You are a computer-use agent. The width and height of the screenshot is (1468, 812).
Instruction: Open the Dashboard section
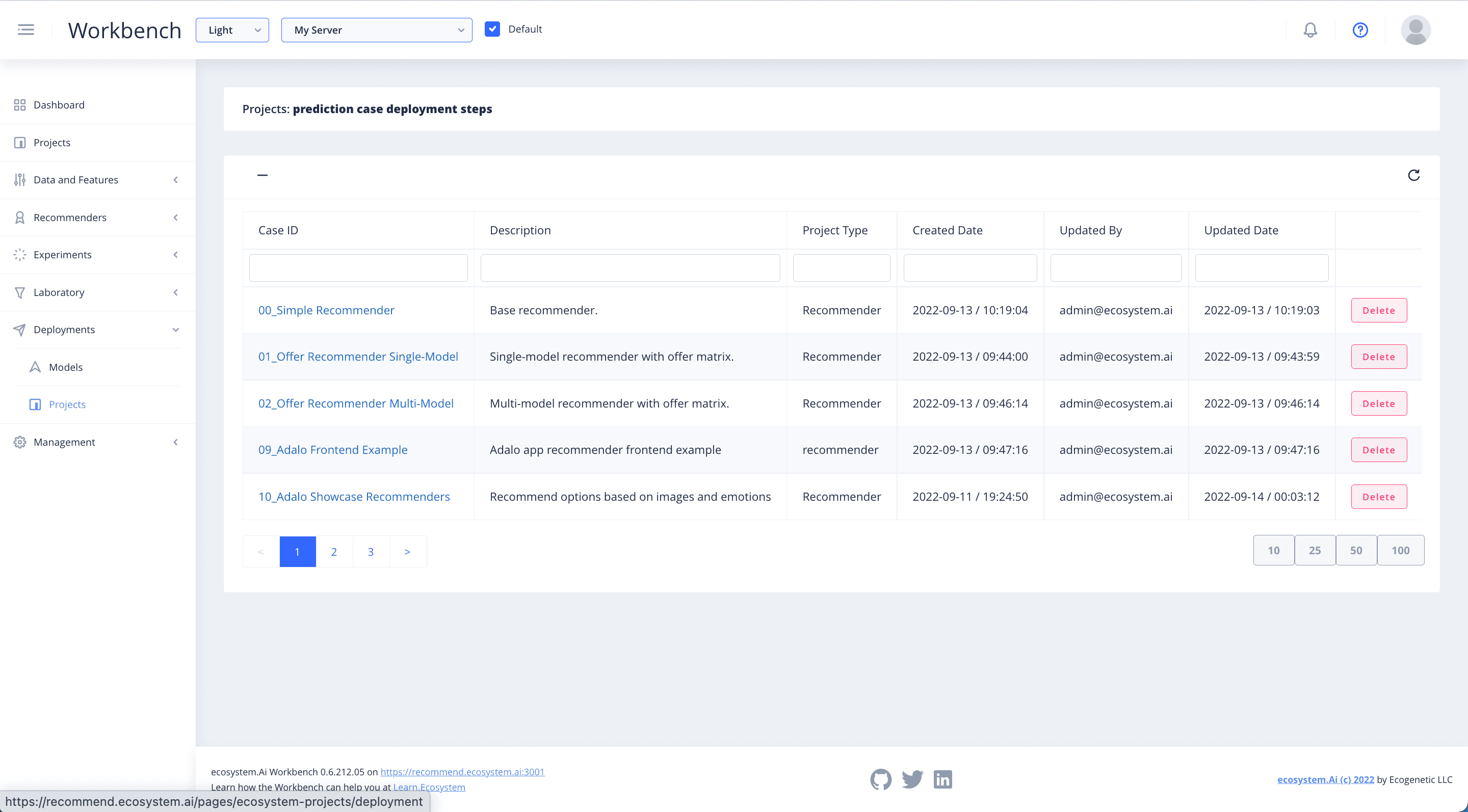tap(59, 105)
